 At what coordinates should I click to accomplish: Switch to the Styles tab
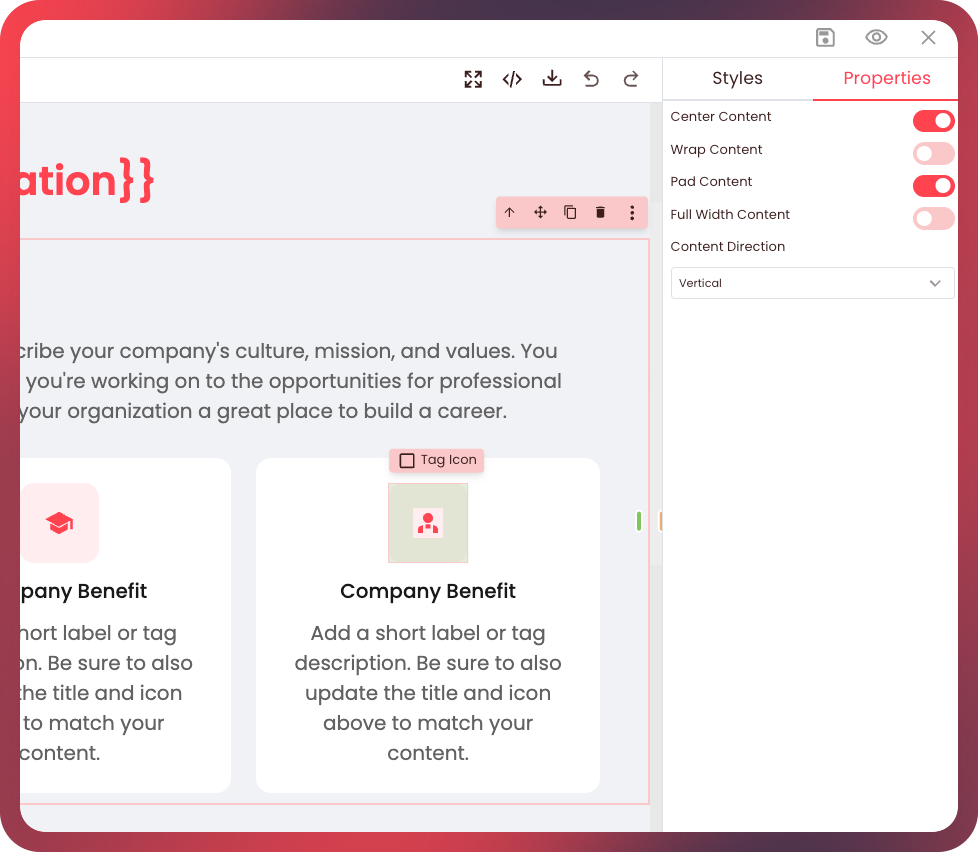point(737,79)
